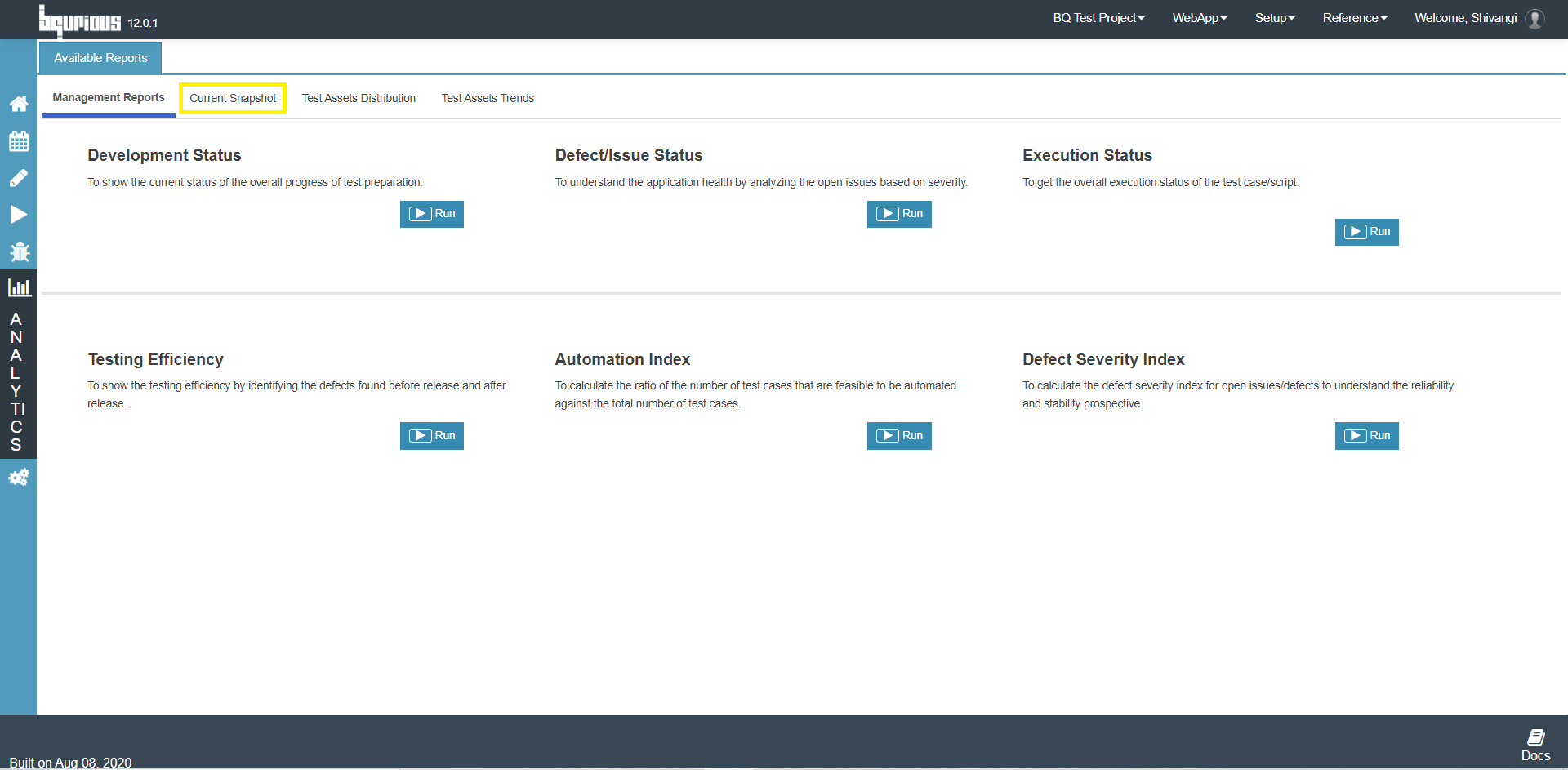Click the Development Status heading
The width and height of the screenshot is (1568, 770).
tap(164, 155)
